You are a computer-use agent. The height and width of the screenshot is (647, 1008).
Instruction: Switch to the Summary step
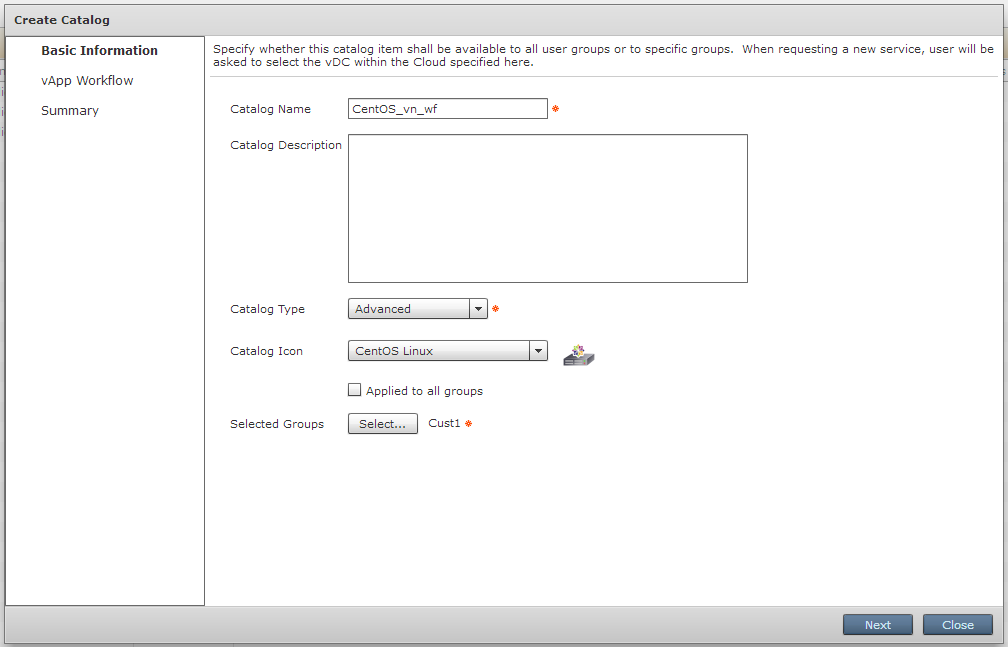click(70, 110)
